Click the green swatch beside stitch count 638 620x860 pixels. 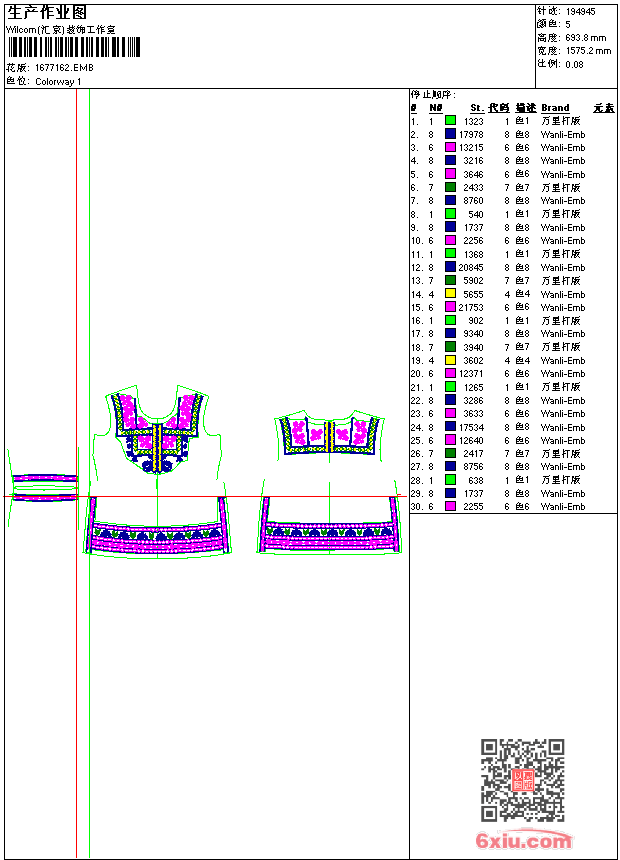450,479
